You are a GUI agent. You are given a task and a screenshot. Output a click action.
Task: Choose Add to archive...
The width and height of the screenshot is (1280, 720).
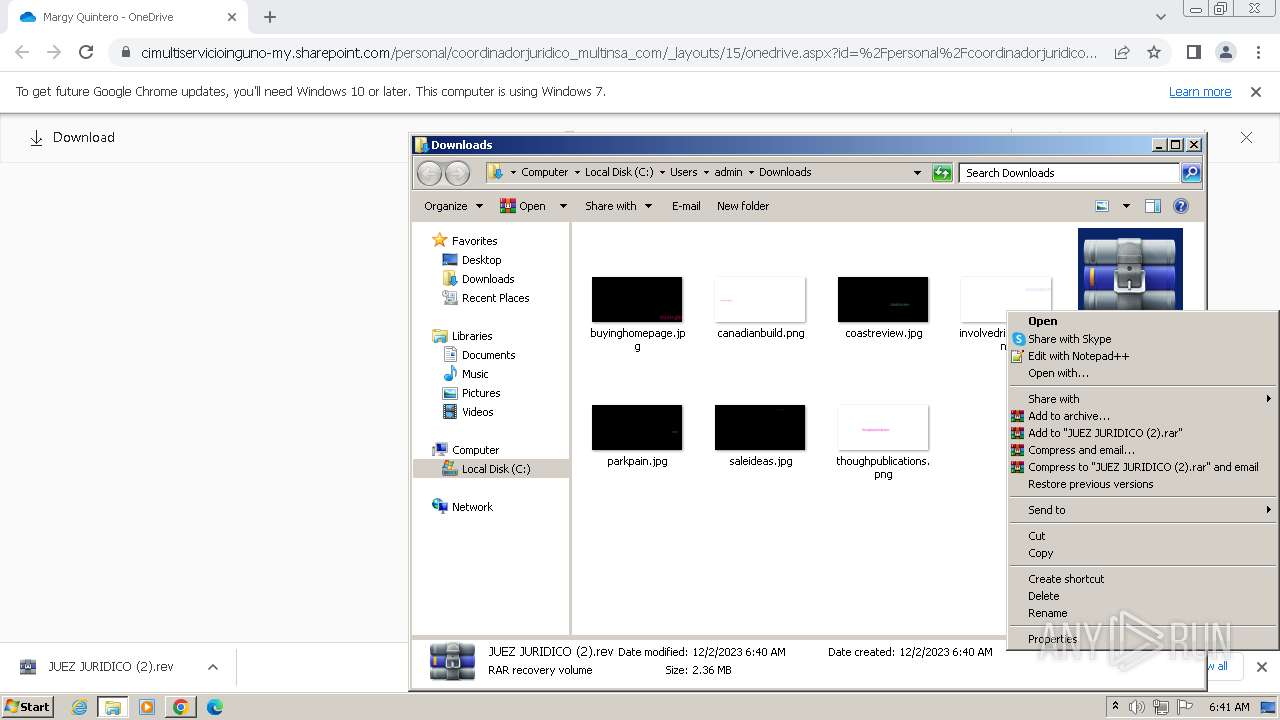click(x=1143, y=416)
